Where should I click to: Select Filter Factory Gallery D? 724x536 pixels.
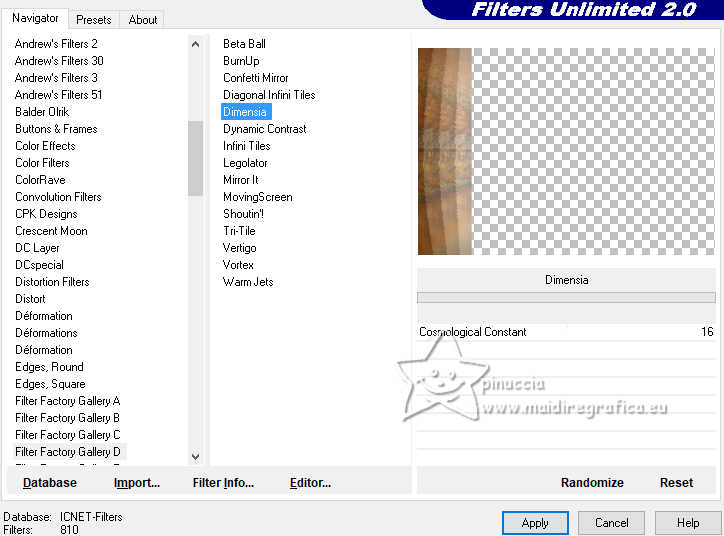coord(67,452)
